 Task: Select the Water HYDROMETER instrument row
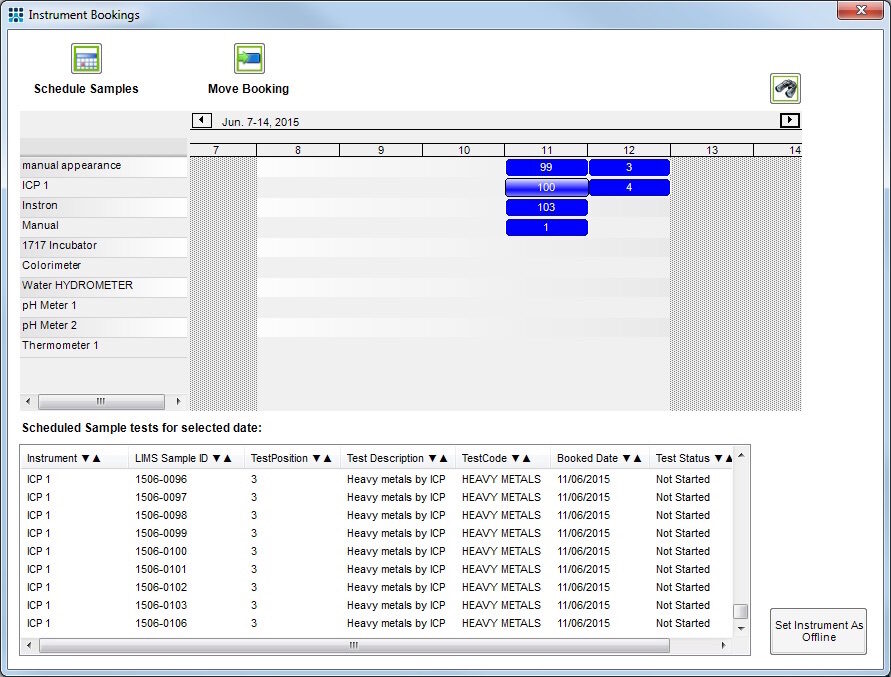[77, 286]
